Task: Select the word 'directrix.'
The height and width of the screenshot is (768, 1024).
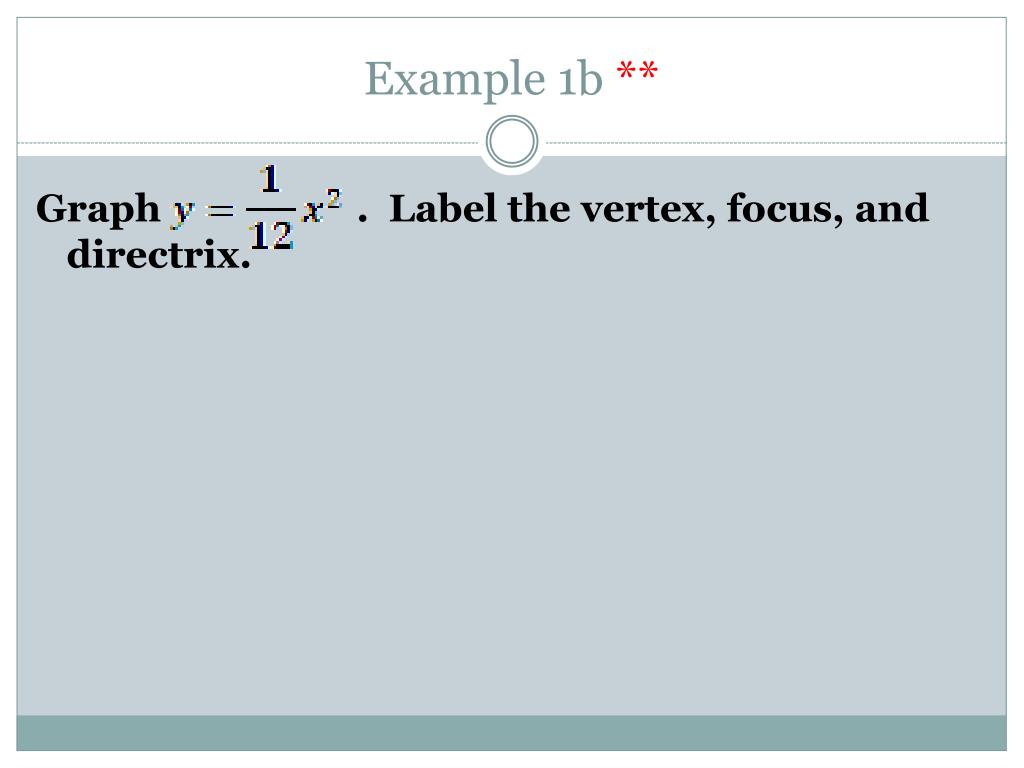Action: 159,254
